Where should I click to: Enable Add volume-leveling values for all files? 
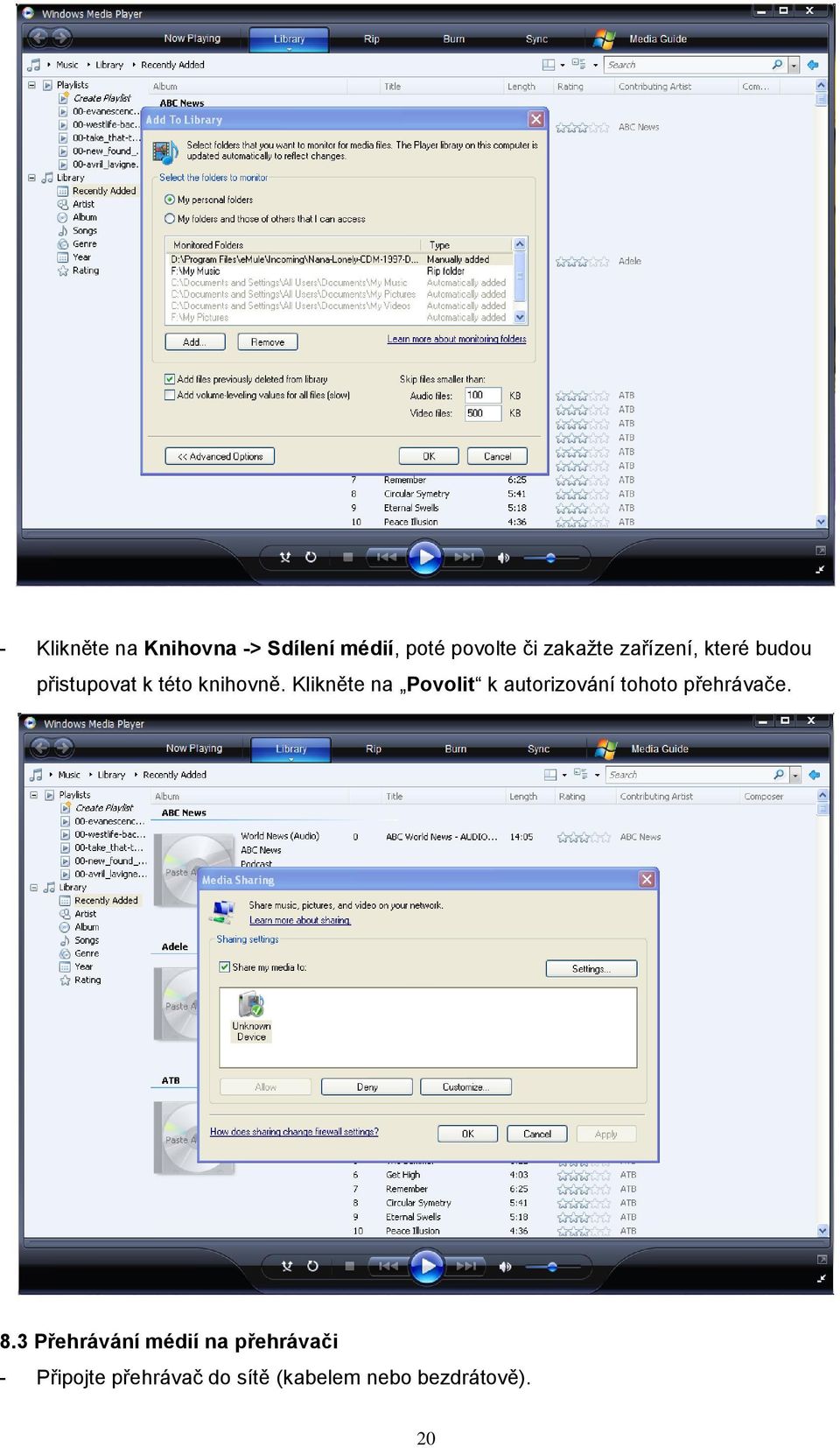pos(170,395)
